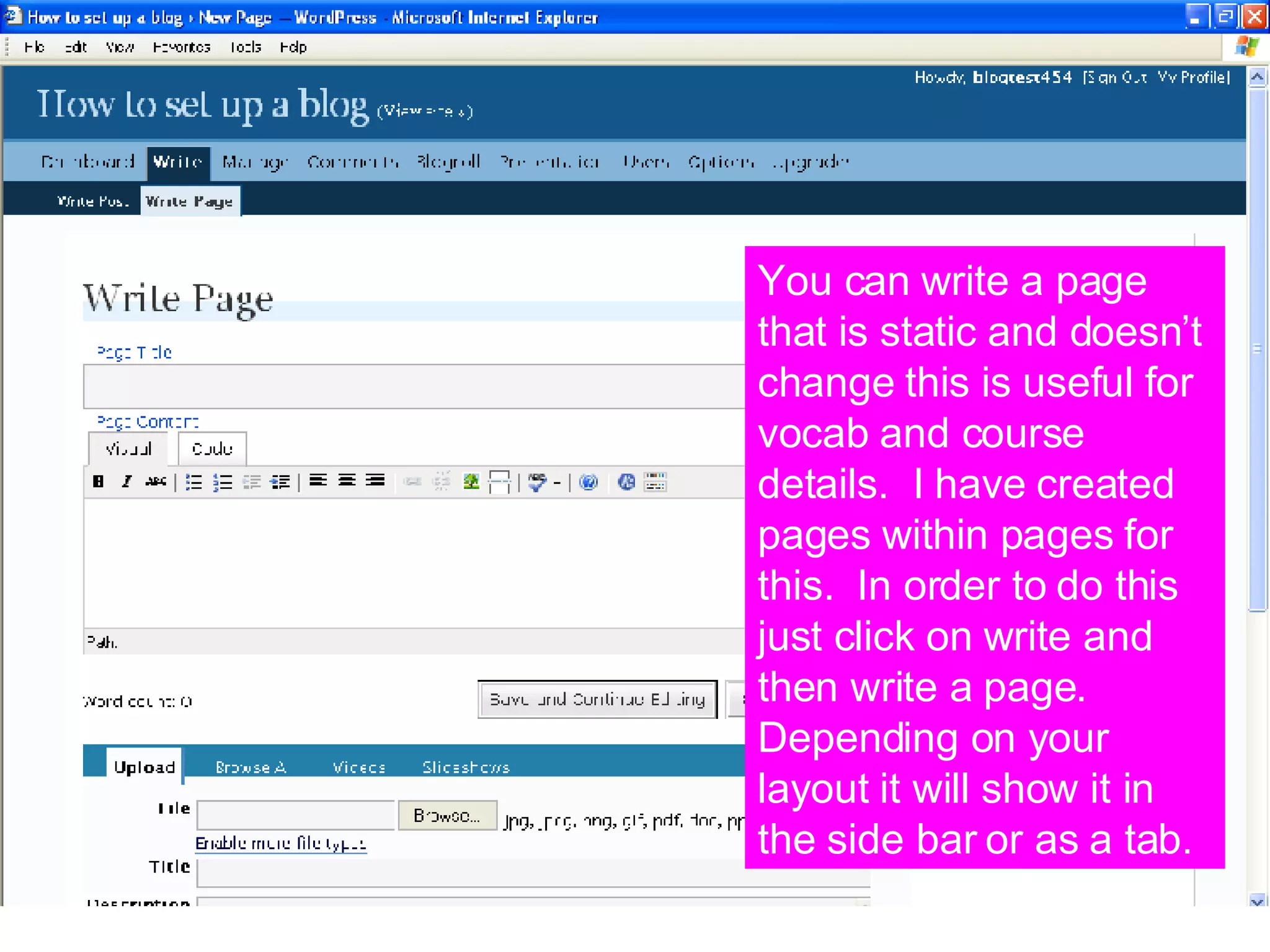Open the Upgrades tab
The height and width of the screenshot is (952, 1270).
pos(810,162)
